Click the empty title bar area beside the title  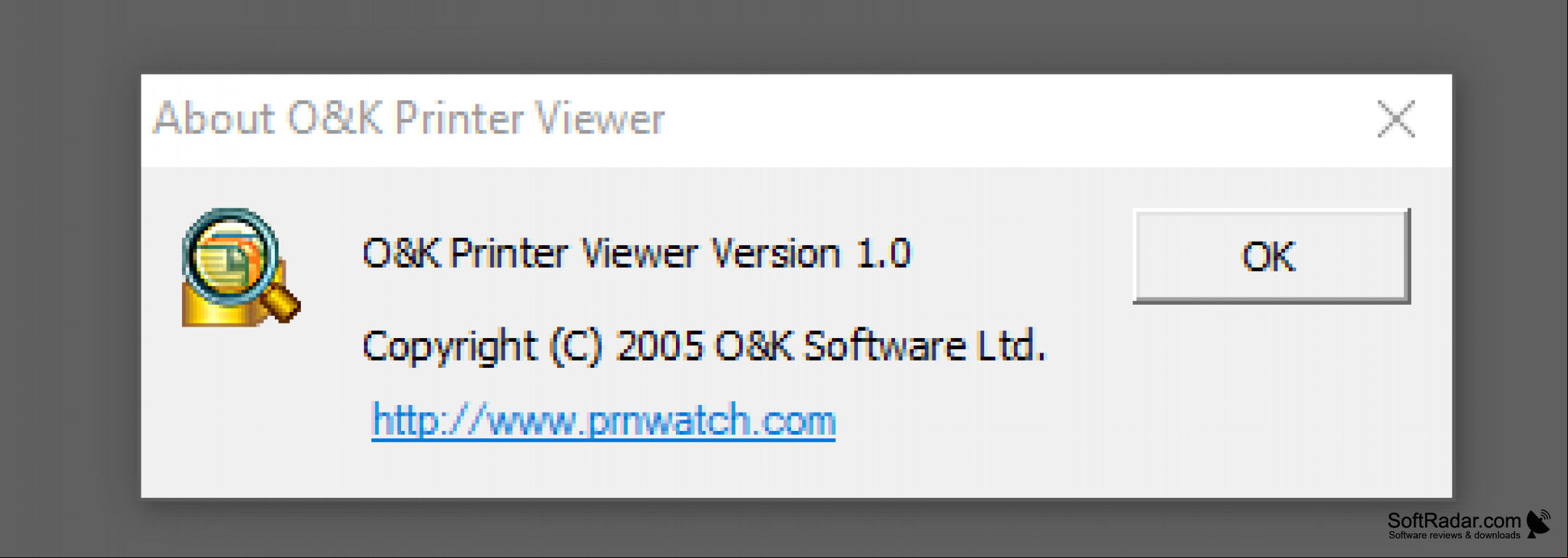[1015, 120]
